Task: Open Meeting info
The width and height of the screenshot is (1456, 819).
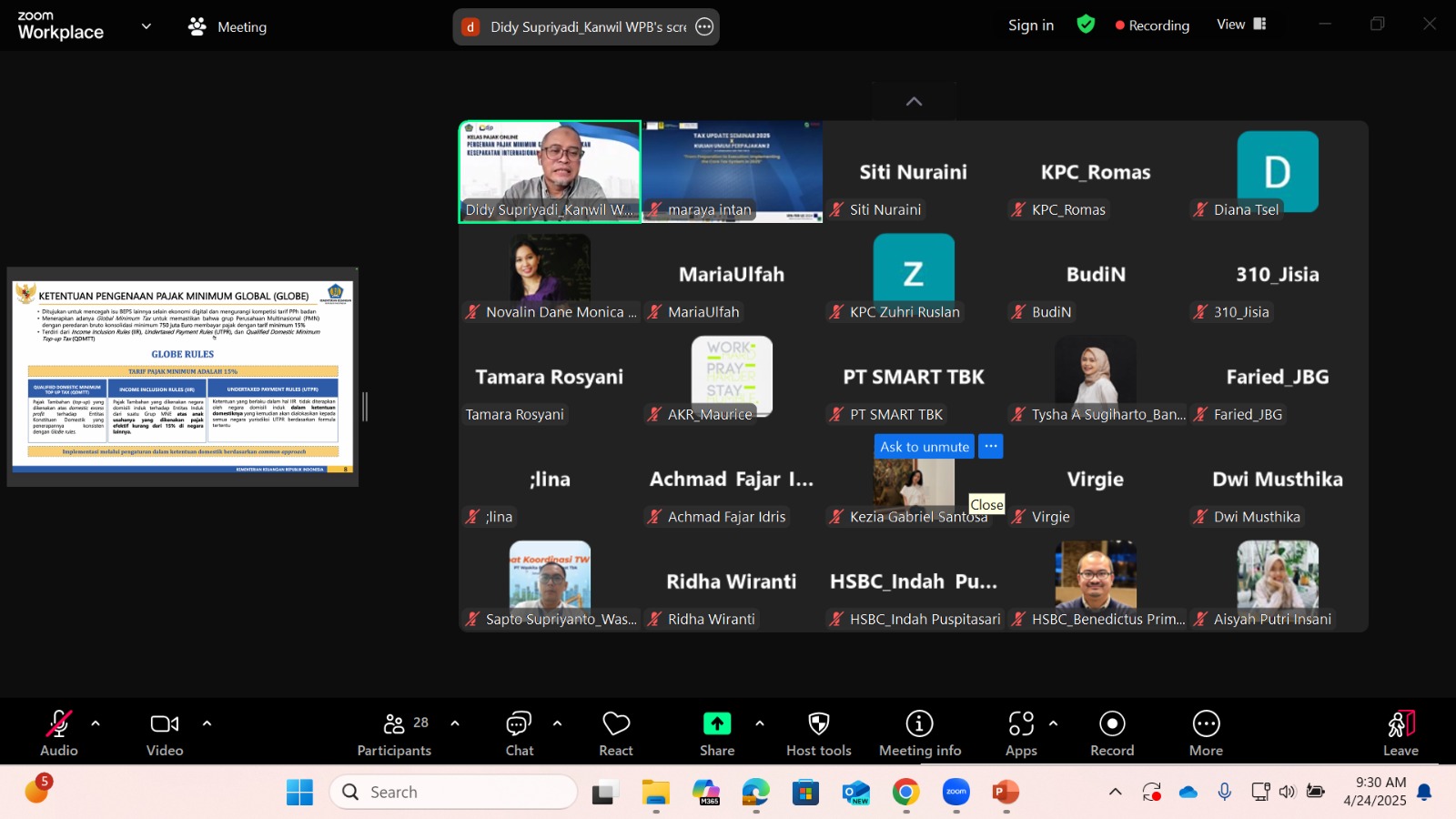Action: point(919,724)
